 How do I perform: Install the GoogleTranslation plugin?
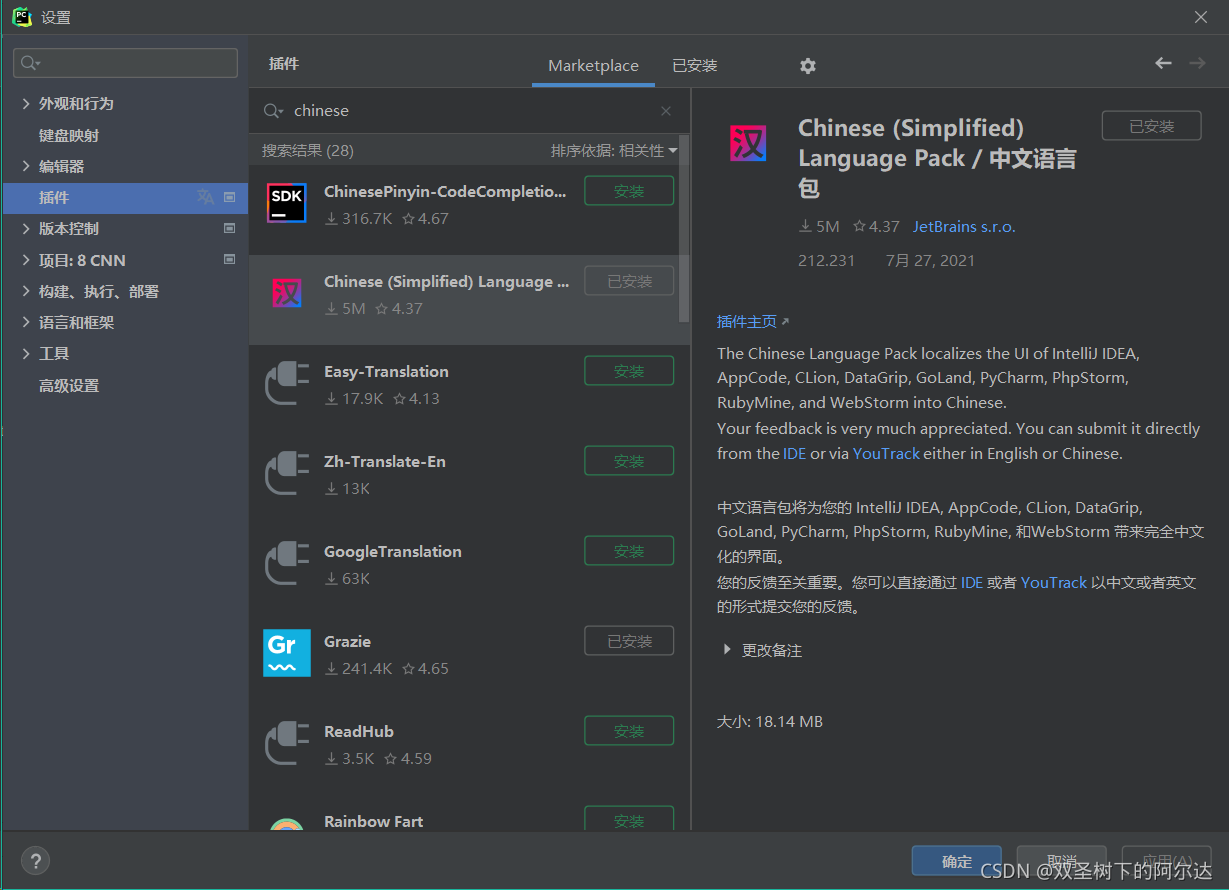629,551
